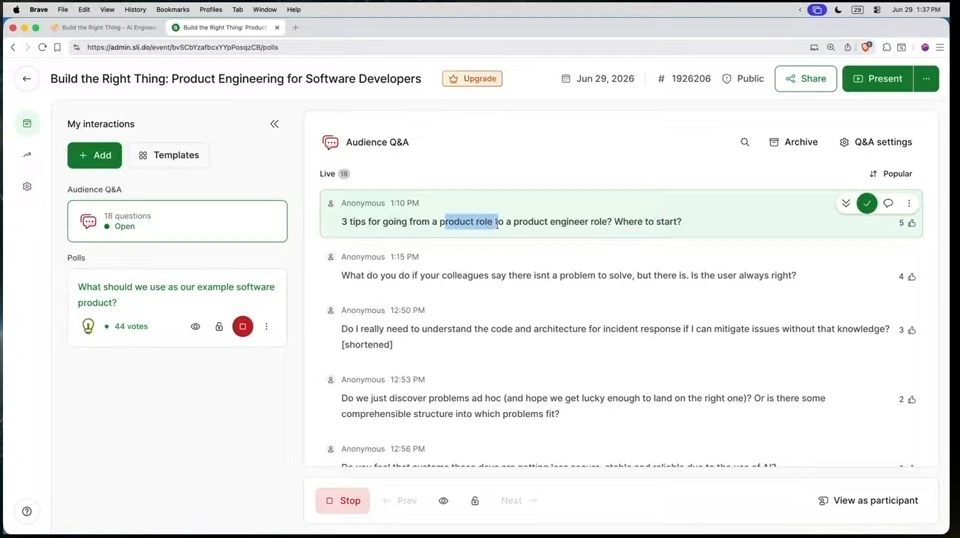Viewport: 960px width, 538px height.
Task: Open a new browser tab
Action: pos(295,28)
